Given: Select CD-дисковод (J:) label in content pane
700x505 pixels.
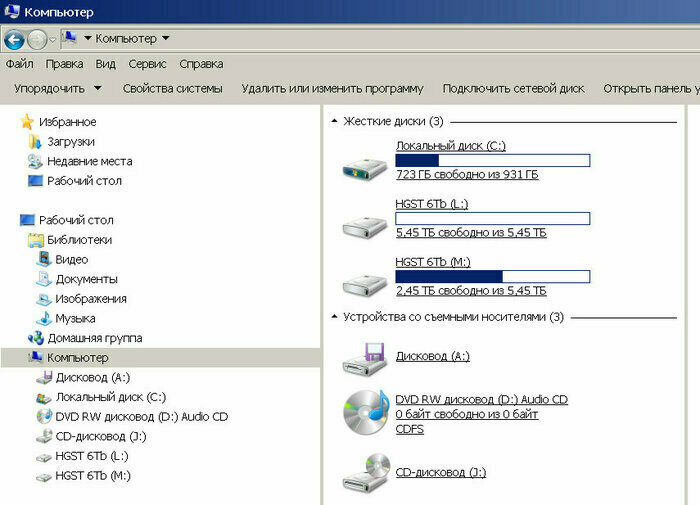Looking at the screenshot, I should point(441,472).
